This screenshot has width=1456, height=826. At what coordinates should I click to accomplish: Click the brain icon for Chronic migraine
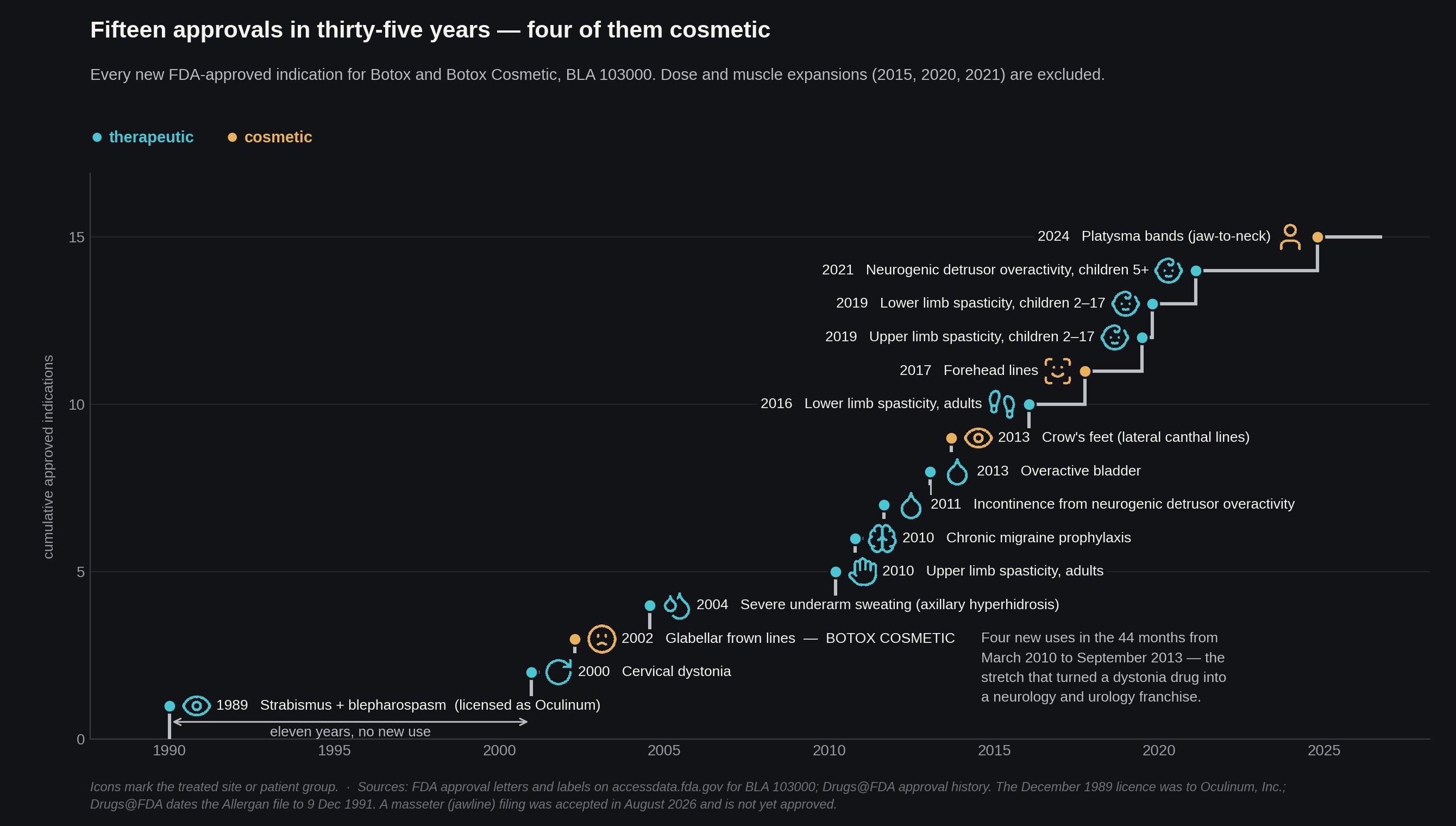(882, 539)
